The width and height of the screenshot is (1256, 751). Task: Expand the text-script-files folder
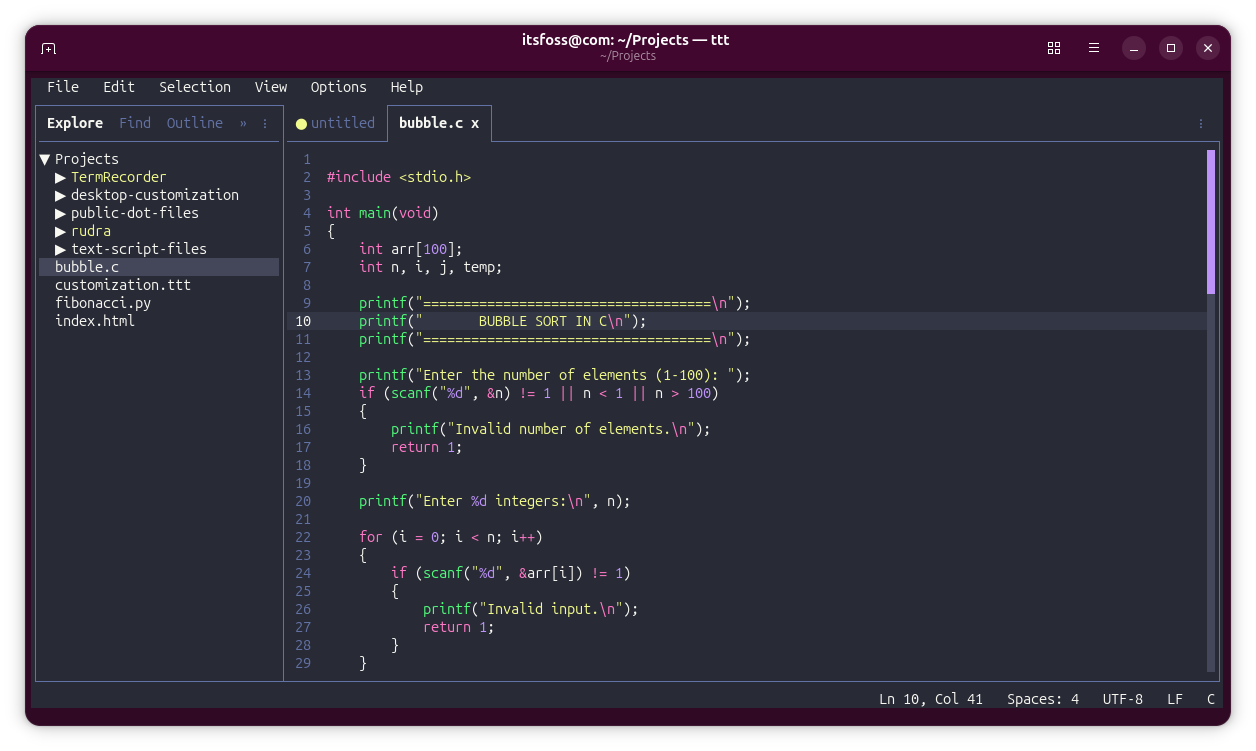pos(61,249)
